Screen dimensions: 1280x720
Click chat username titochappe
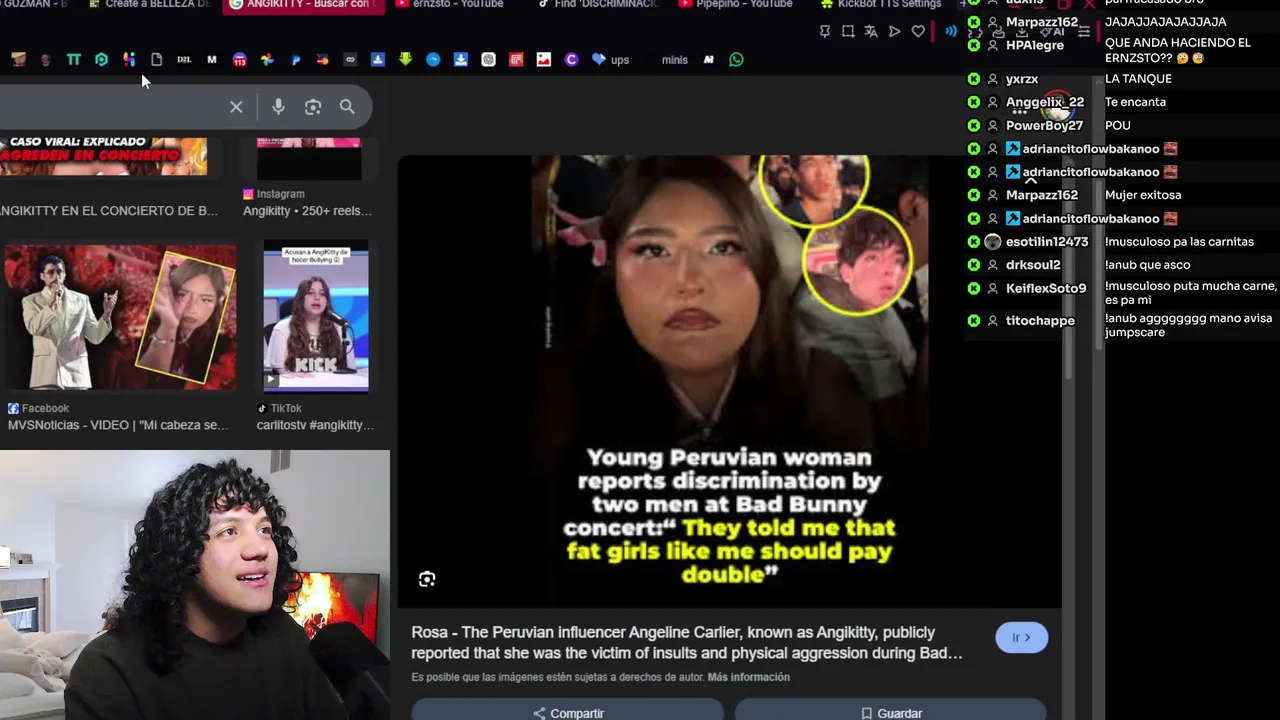[1040, 320]
